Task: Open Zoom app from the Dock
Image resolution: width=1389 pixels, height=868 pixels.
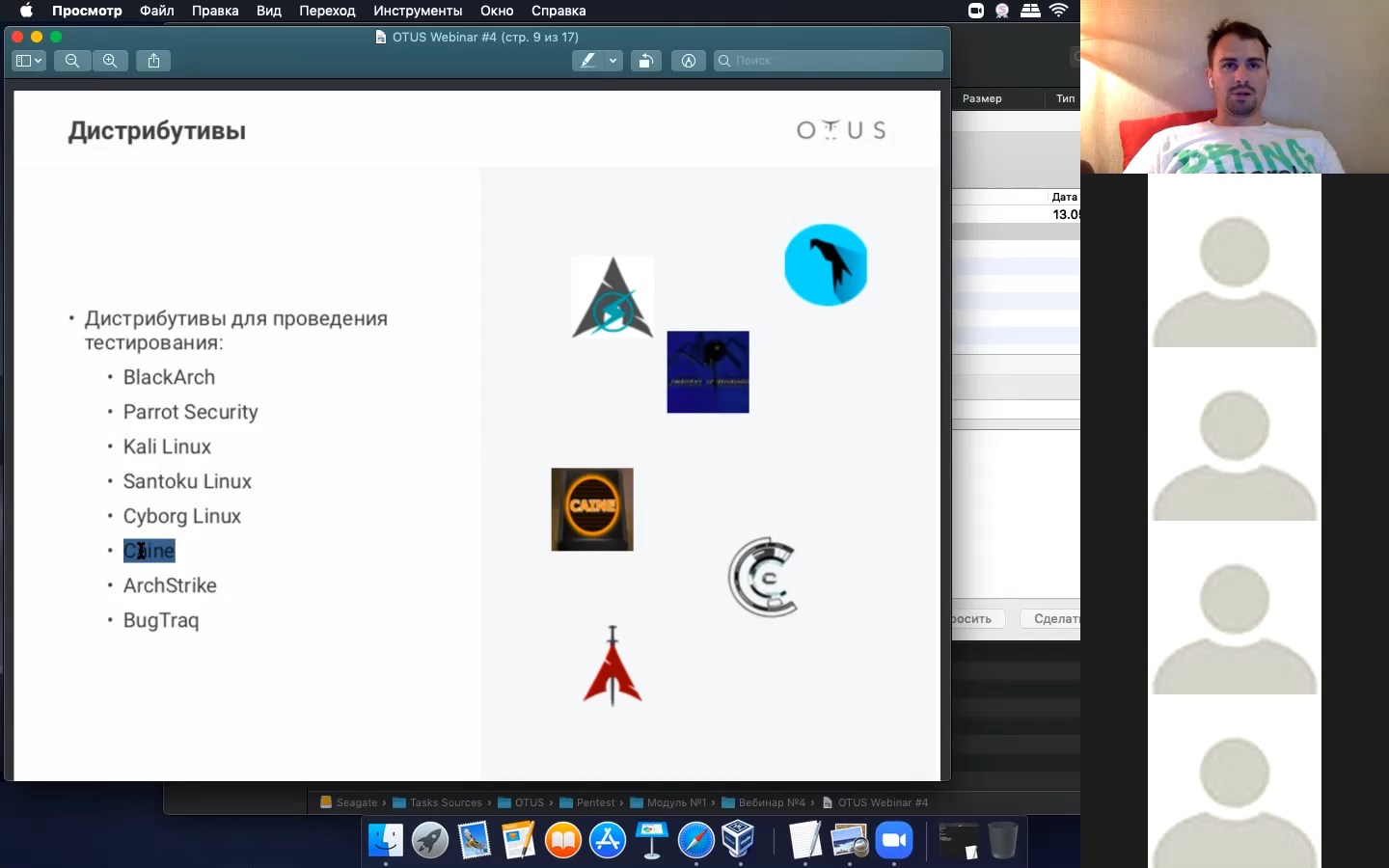Action: (x=894, y=840)
